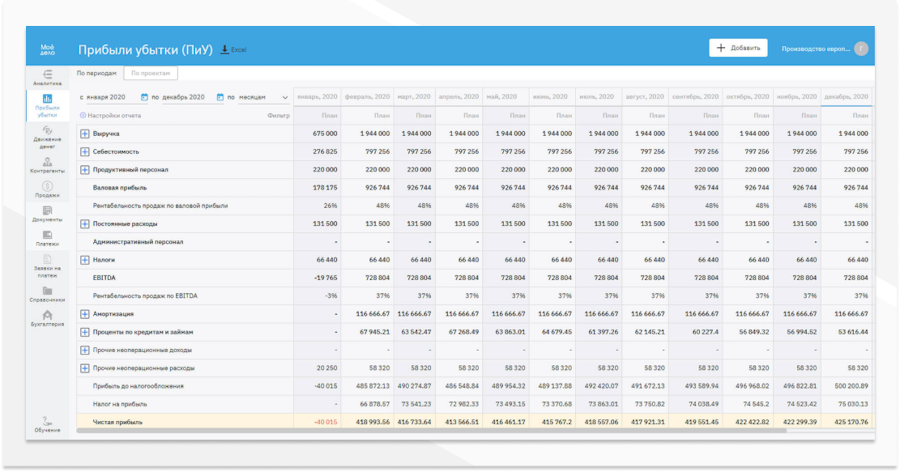
Task: Open the Продажи sidebar section
Action: (x=47, y=189)
